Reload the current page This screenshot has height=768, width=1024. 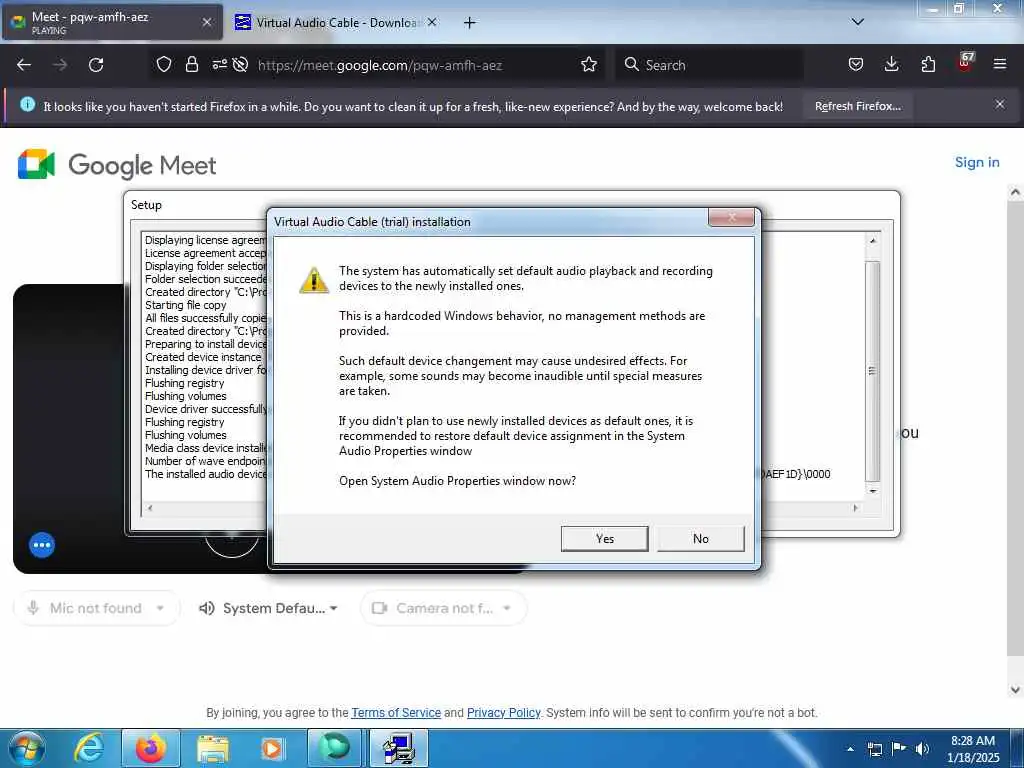coord(96,65)
